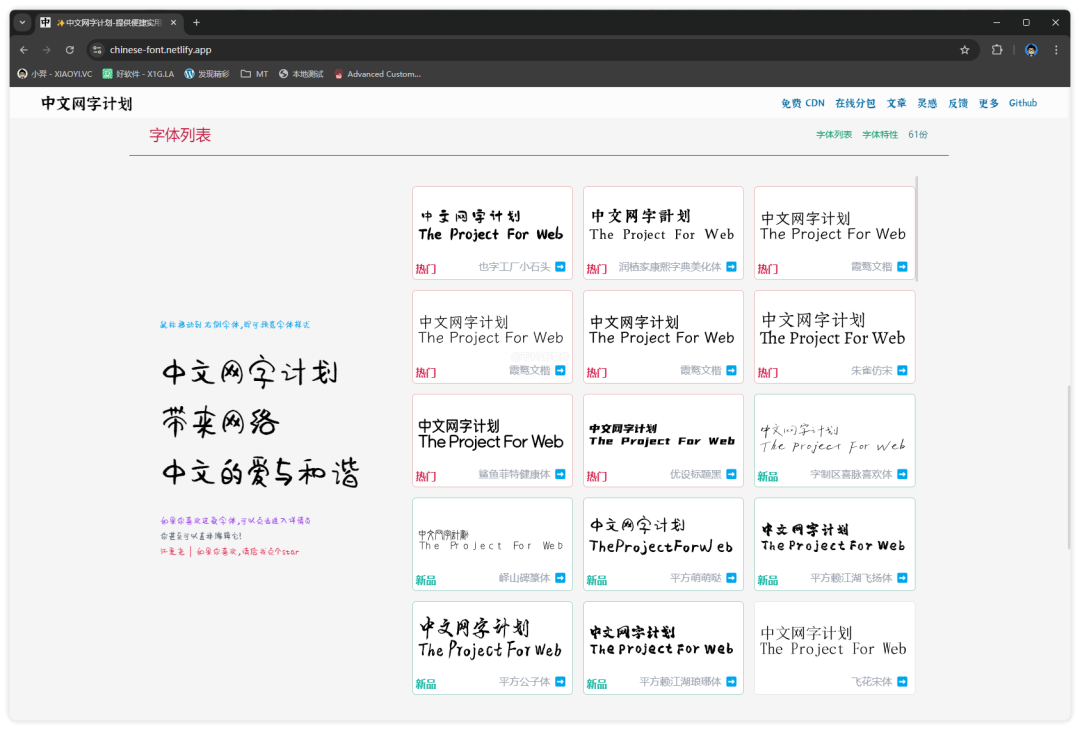Open Chrome's three-dot menu
This screenshot has width=1080, height=730.
(1057, 49)
